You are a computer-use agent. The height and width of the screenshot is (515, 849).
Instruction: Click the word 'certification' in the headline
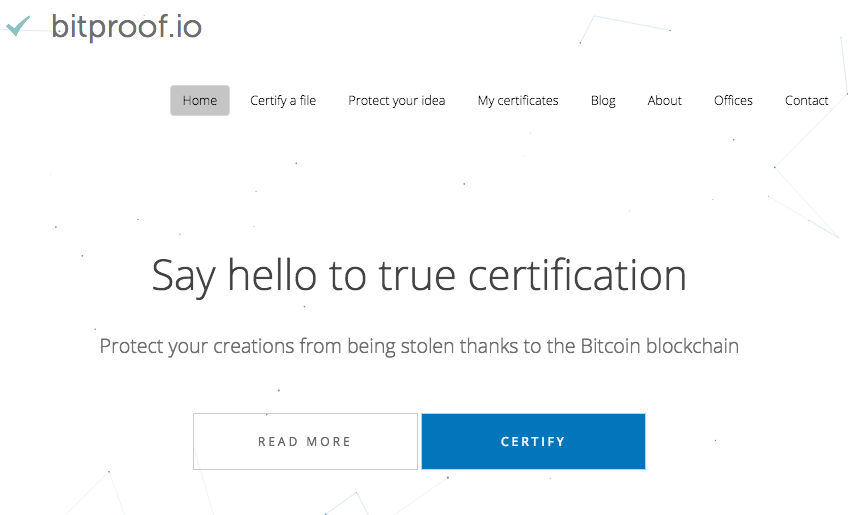(x=577, y=276)
